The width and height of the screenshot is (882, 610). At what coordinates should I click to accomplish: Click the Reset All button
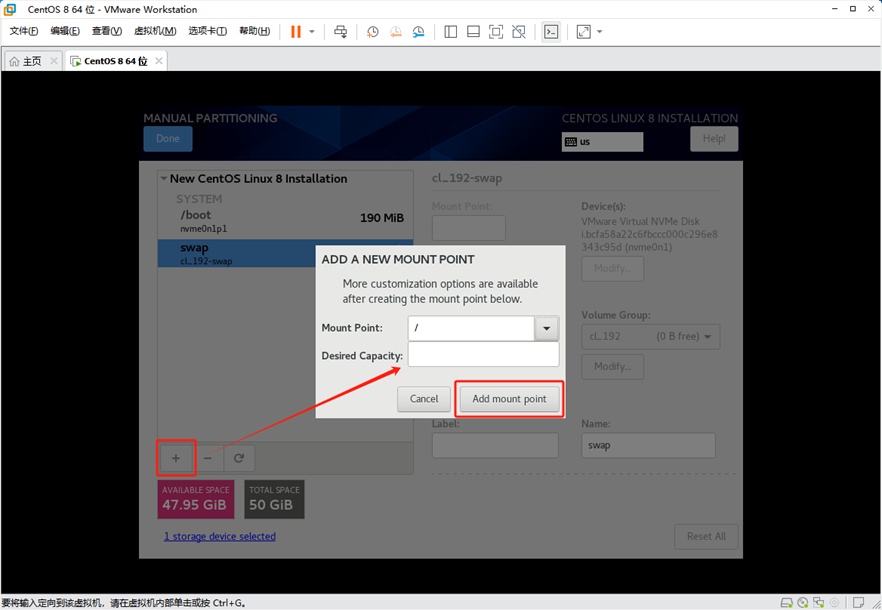click(x=706, y=536)
